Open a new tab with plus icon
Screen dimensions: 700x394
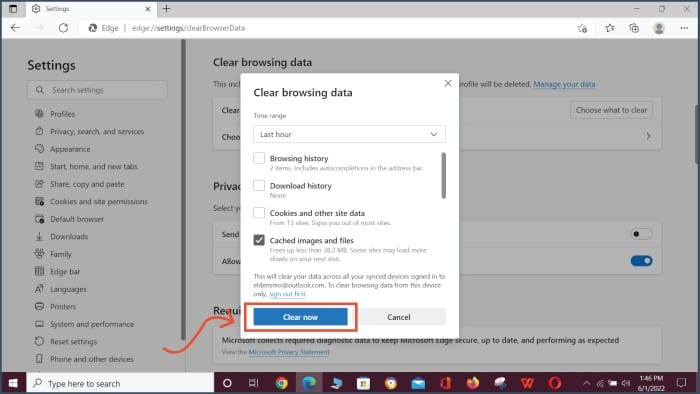(167, 8)
